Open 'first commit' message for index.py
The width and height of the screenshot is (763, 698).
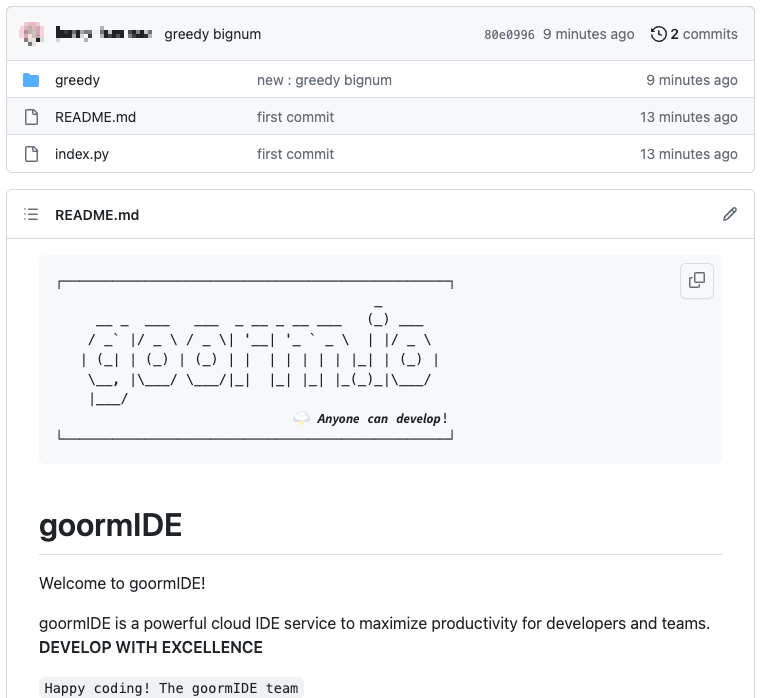point(295,154)
